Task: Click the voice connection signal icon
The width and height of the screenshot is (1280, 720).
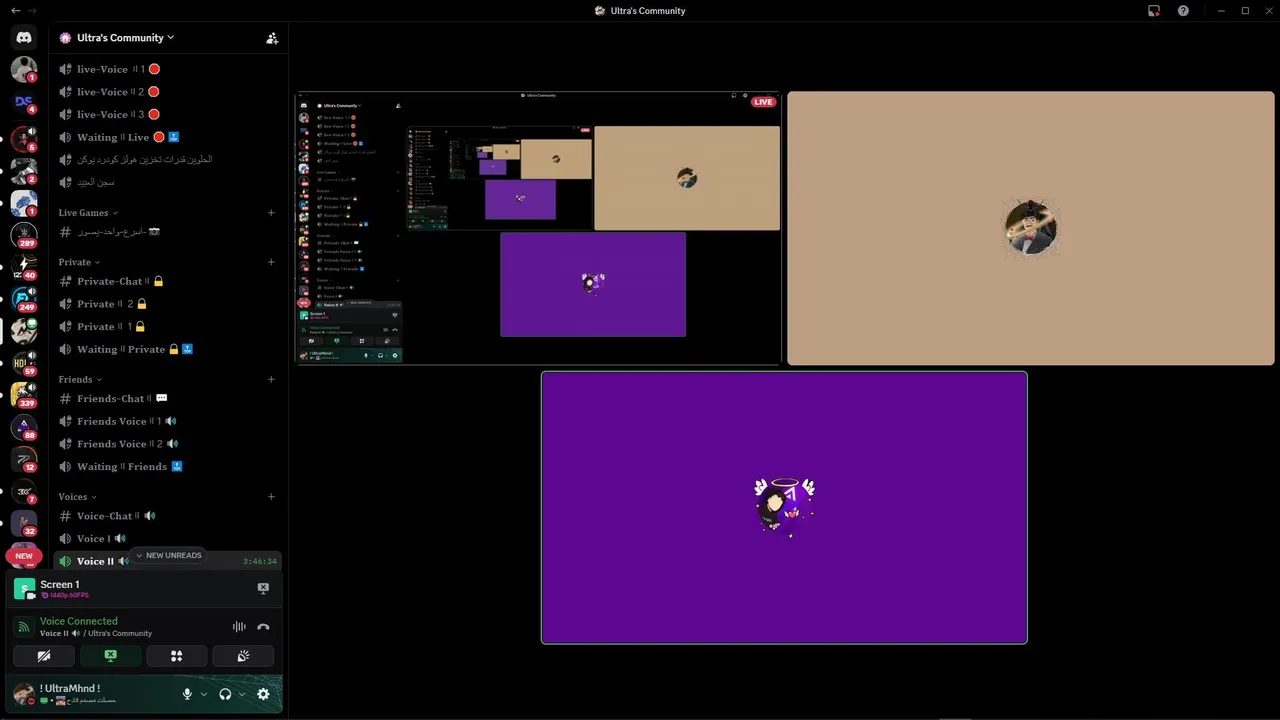Action: tap(24, 627)
